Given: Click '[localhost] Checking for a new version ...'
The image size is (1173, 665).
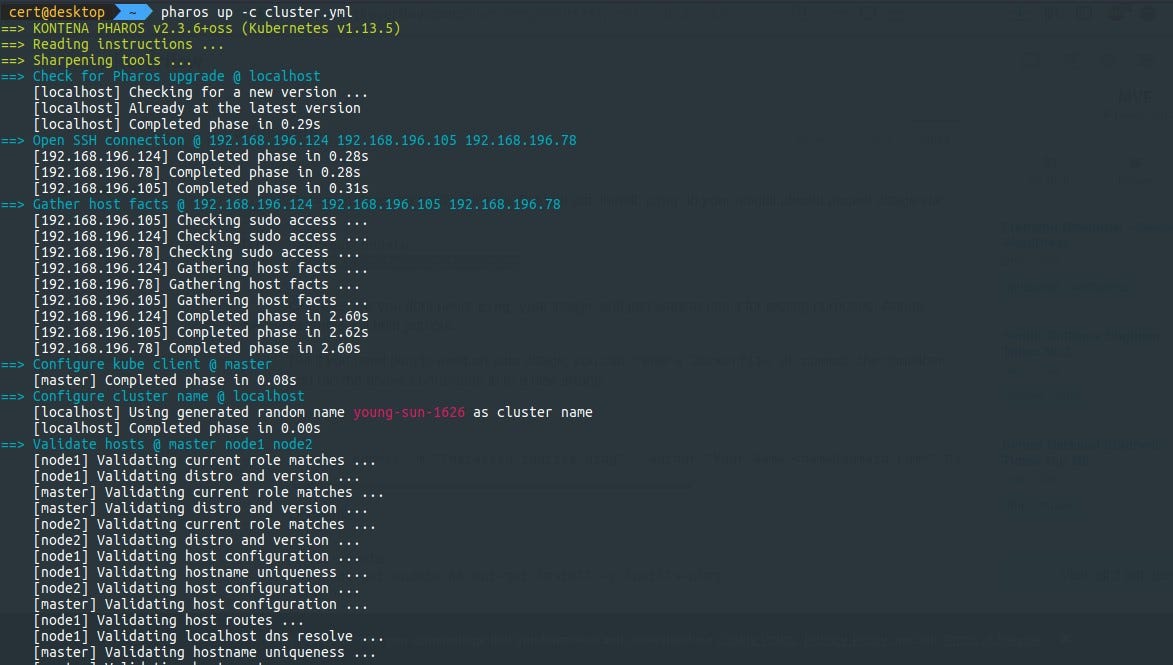Looking at the screenshot, I should pos(200,92).
